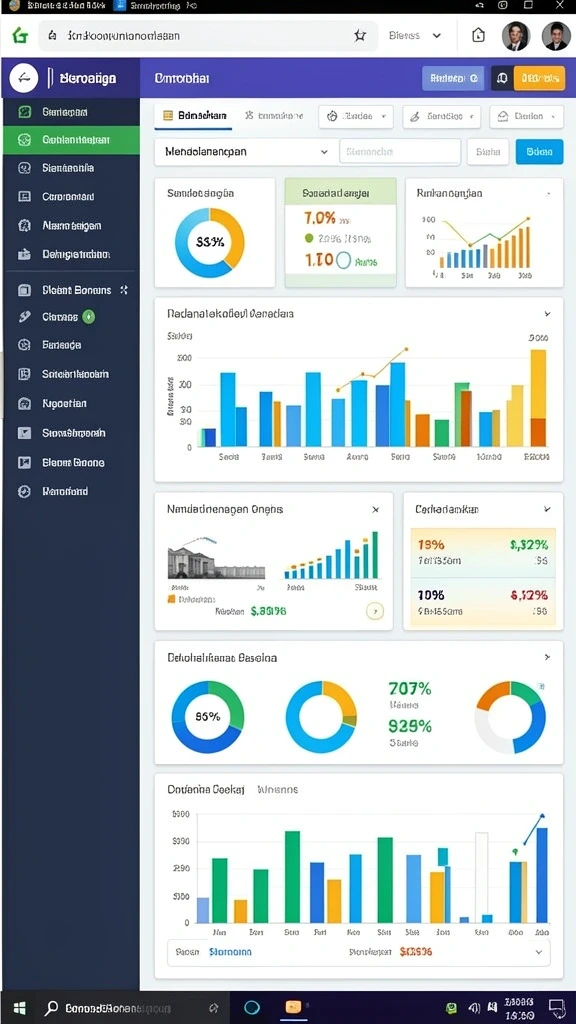
Task: Click the circle toggle beside 1.10 value
Action: click(344, 261)
